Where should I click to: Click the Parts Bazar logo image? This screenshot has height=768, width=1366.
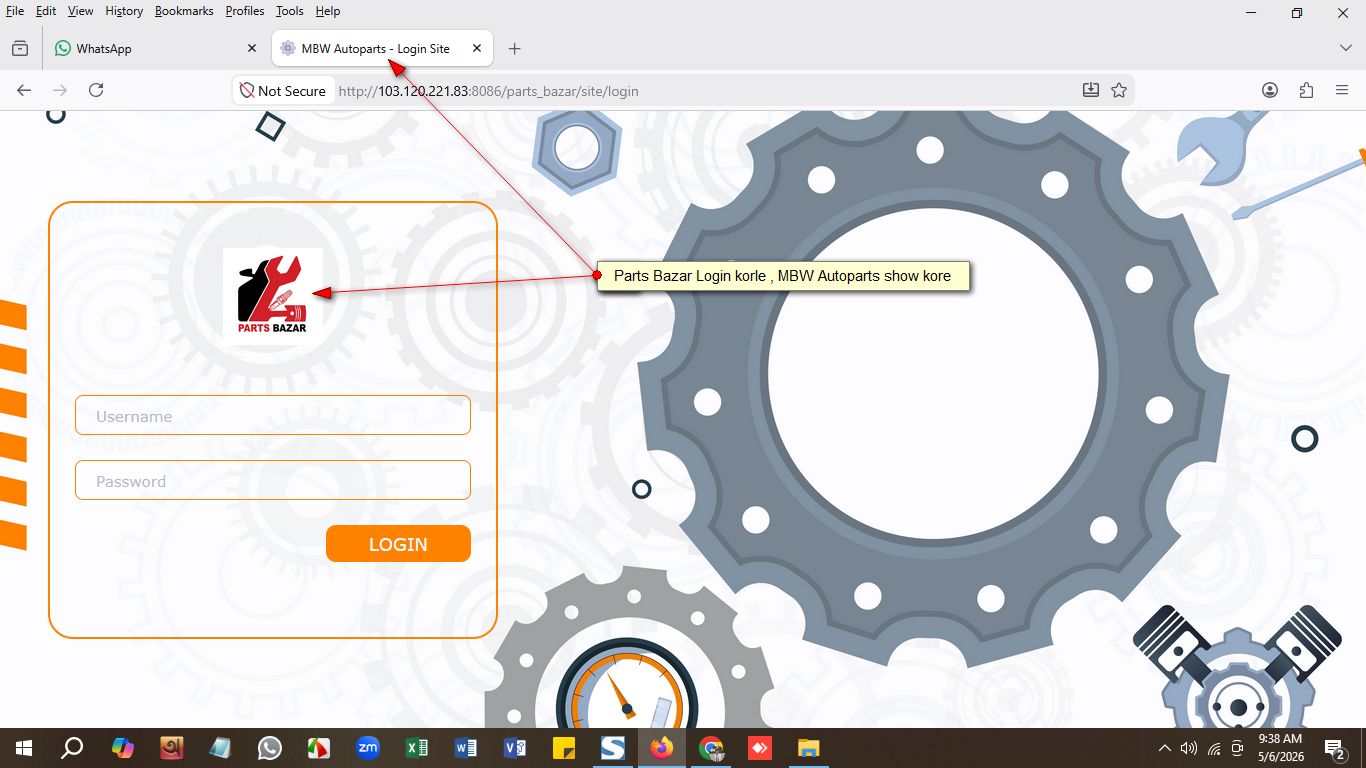273,296
